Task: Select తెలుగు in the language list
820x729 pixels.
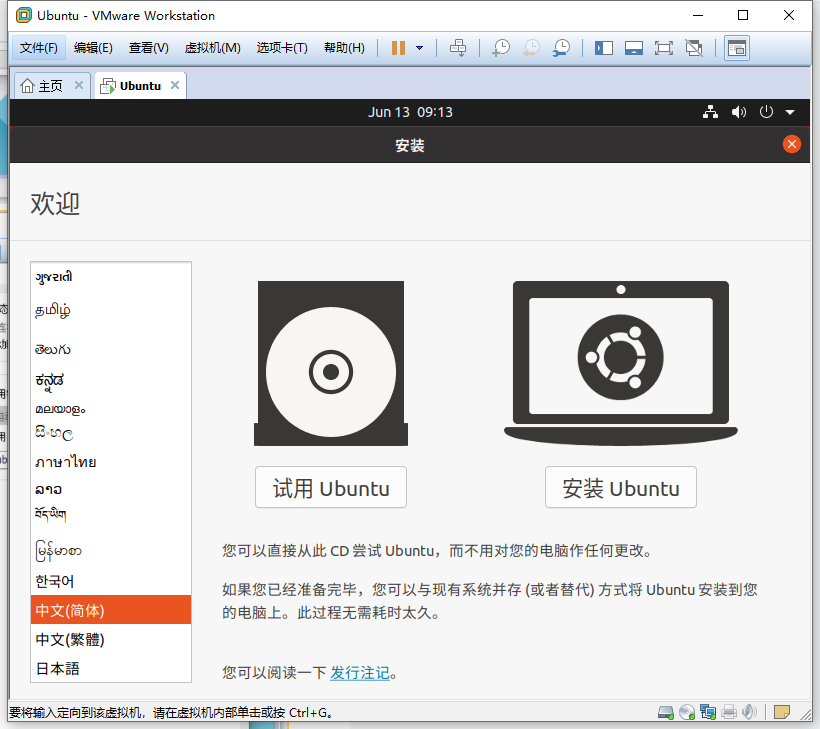Action: pos(111,349)
